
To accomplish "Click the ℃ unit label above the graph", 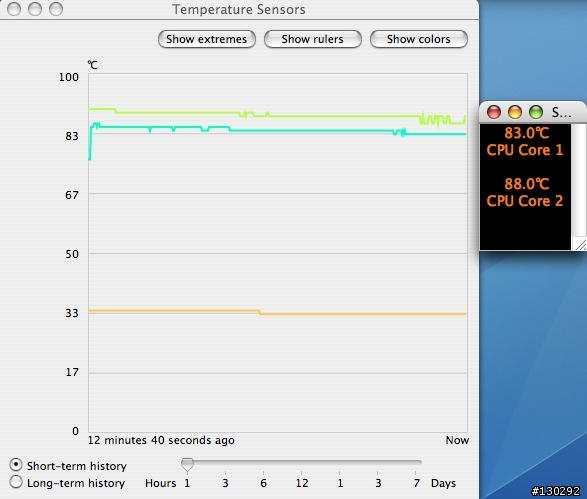I will (92, 65).
